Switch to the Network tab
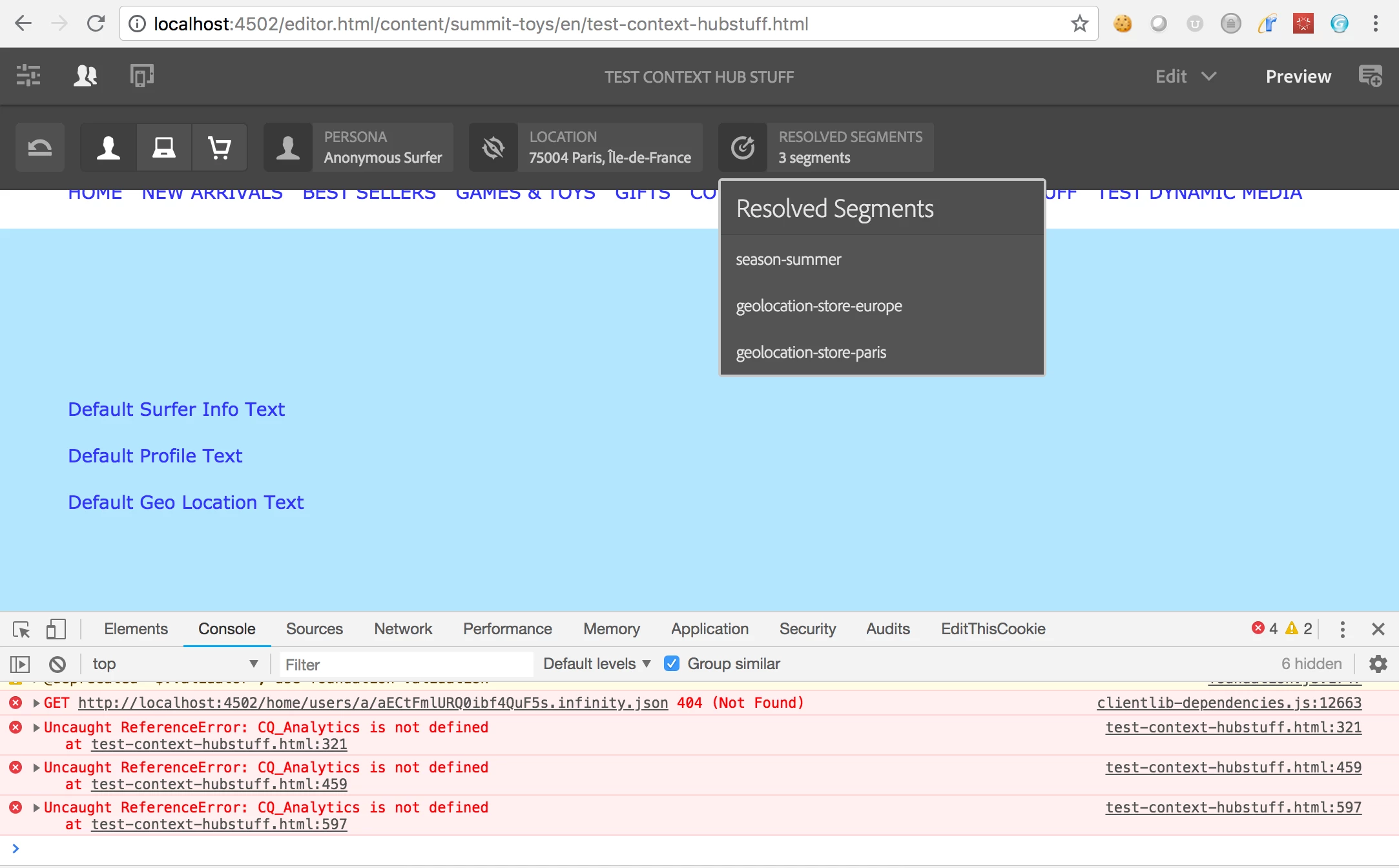This screenshot has height=868, width=1399. 403,629
